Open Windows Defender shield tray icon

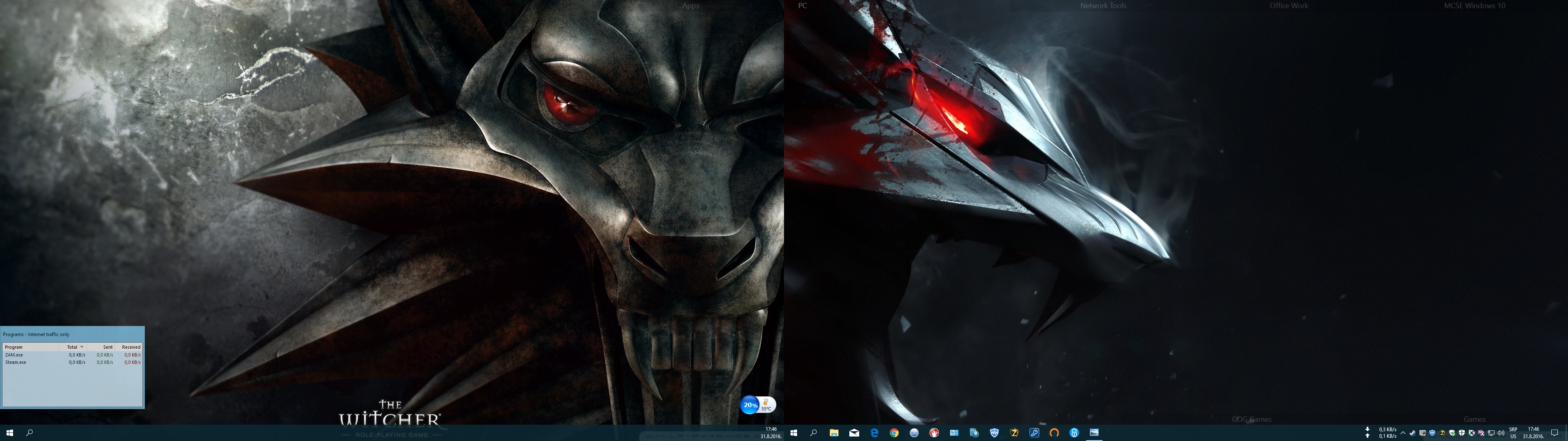[x=1461, y=433]
